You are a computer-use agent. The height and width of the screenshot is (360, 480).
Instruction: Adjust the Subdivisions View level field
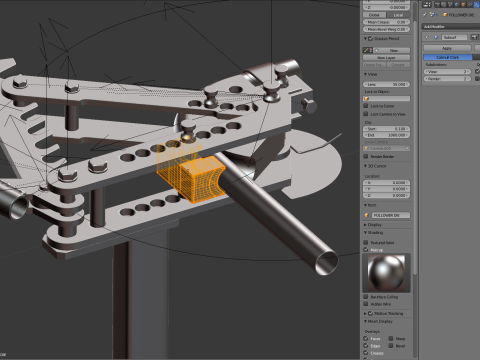tap(447, 72)
